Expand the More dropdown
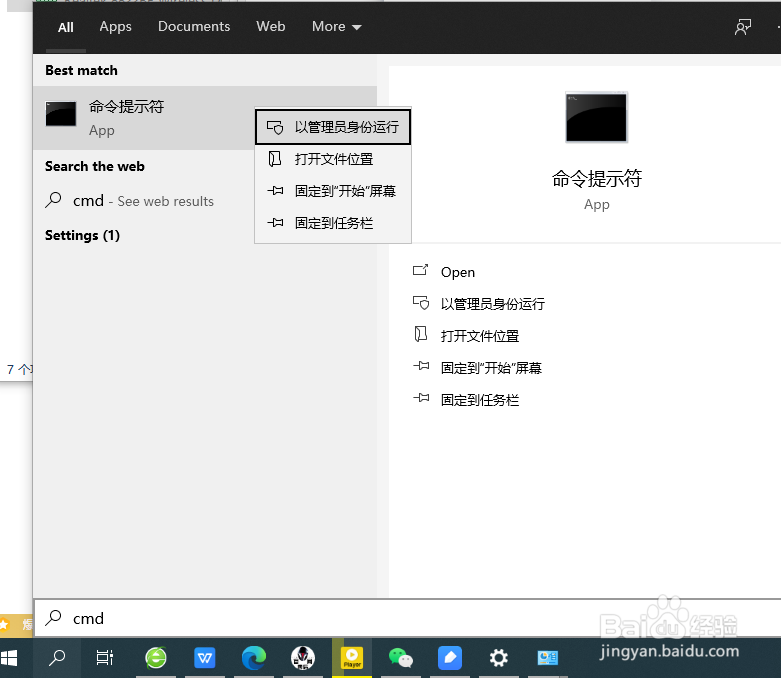 pos(336,26)
